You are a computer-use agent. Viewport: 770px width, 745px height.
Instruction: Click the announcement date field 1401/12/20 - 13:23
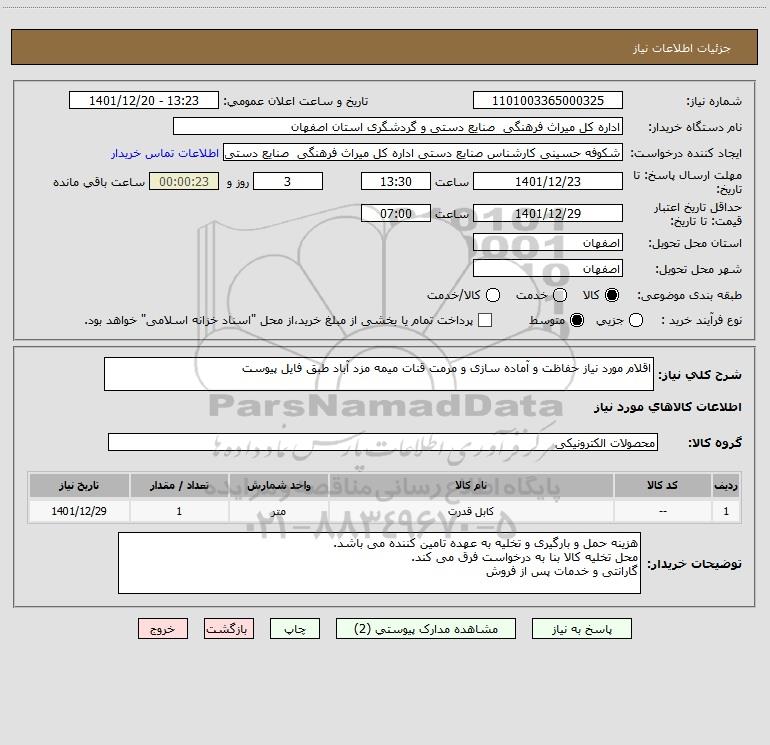[x=144, y=100]
